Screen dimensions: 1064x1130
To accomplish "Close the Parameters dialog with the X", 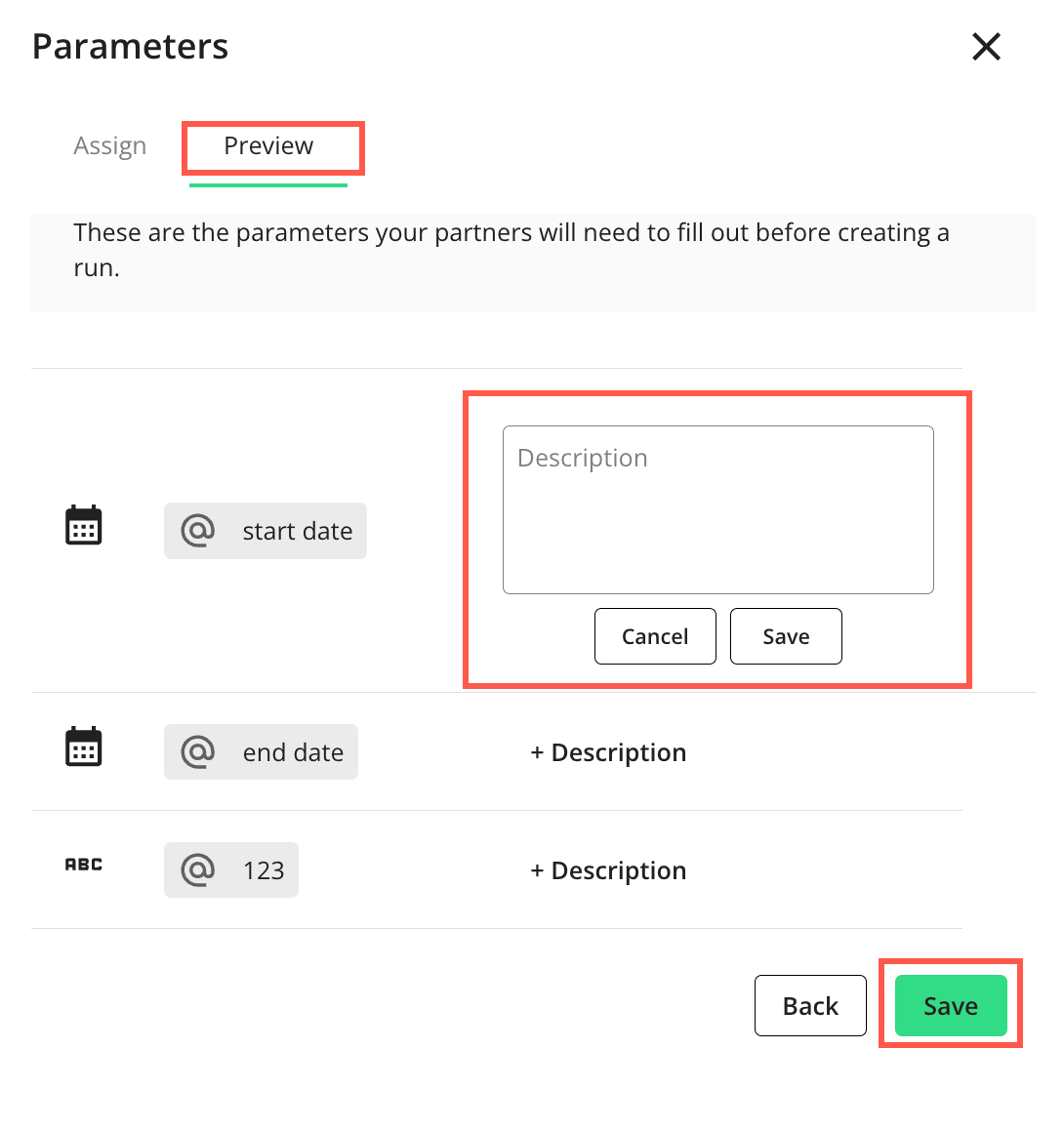I will coord(986,46).
